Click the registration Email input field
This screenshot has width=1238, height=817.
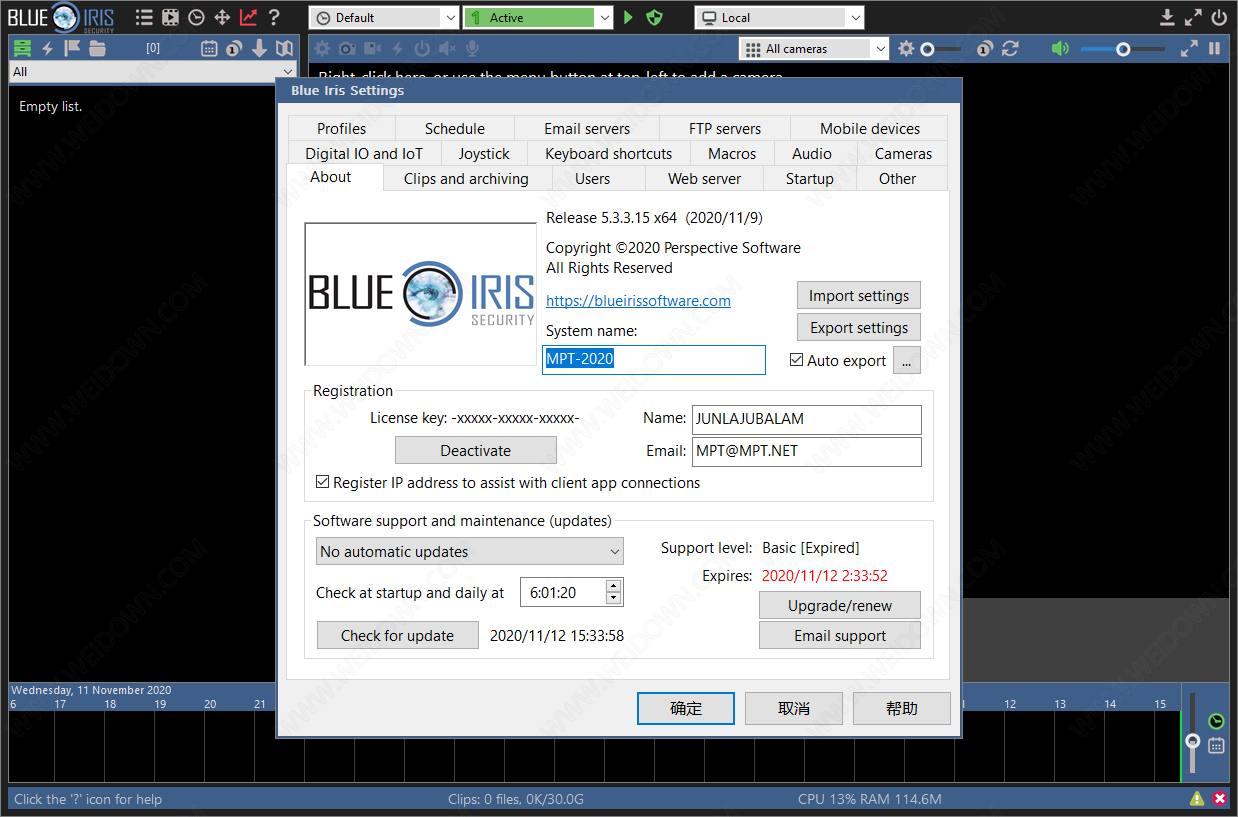806,451
